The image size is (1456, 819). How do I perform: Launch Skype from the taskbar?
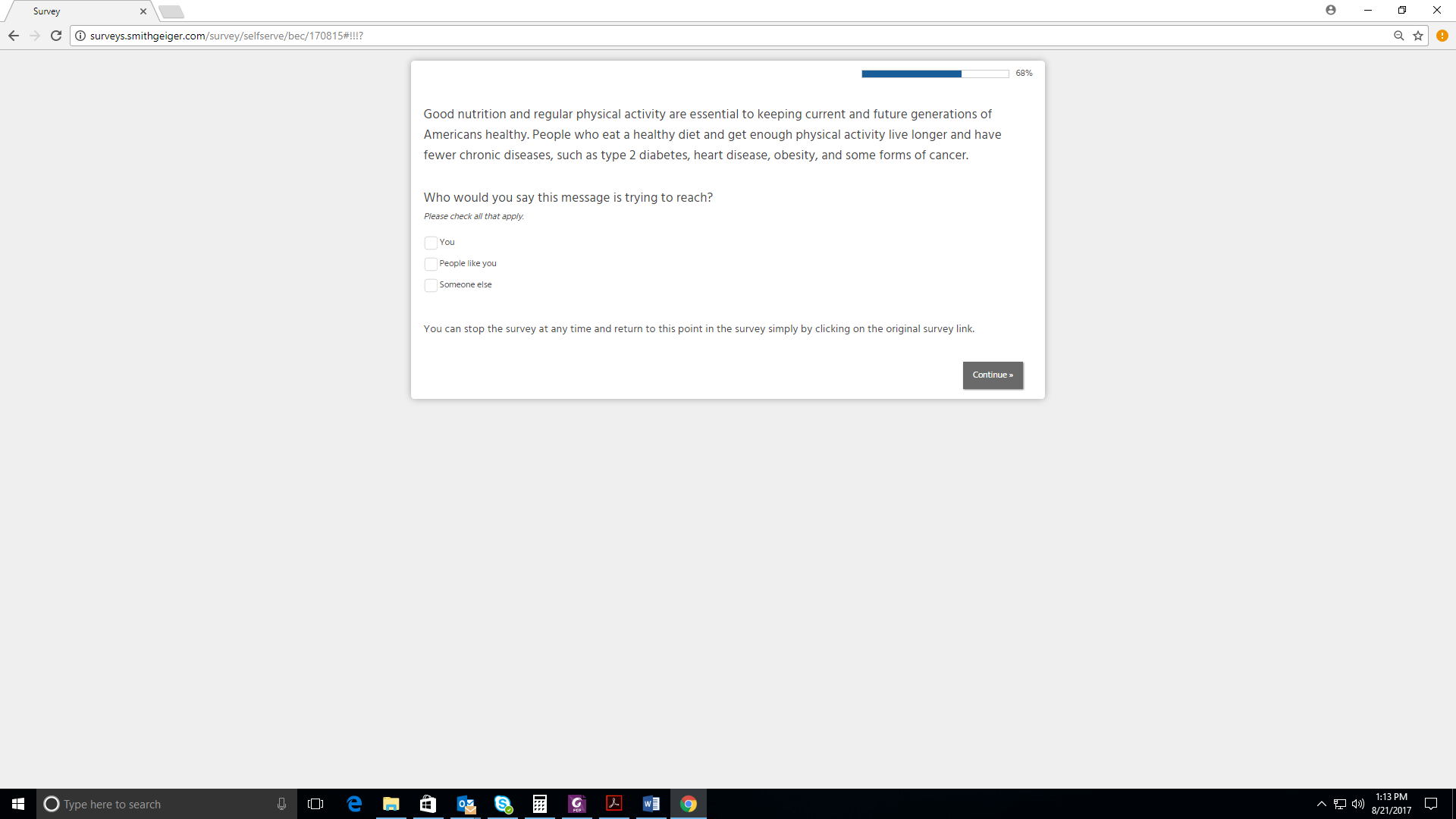pyautogui.click(x=503, y=804)
